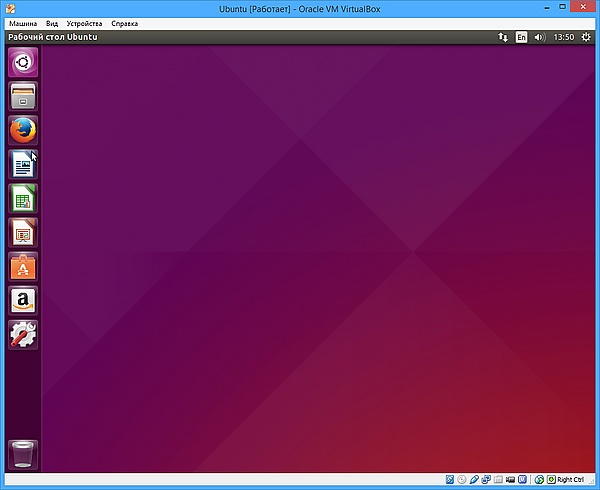Launch LibreOffice Impress from the launcher
This screenshot has width=600, height=490.
pos(22,232)
